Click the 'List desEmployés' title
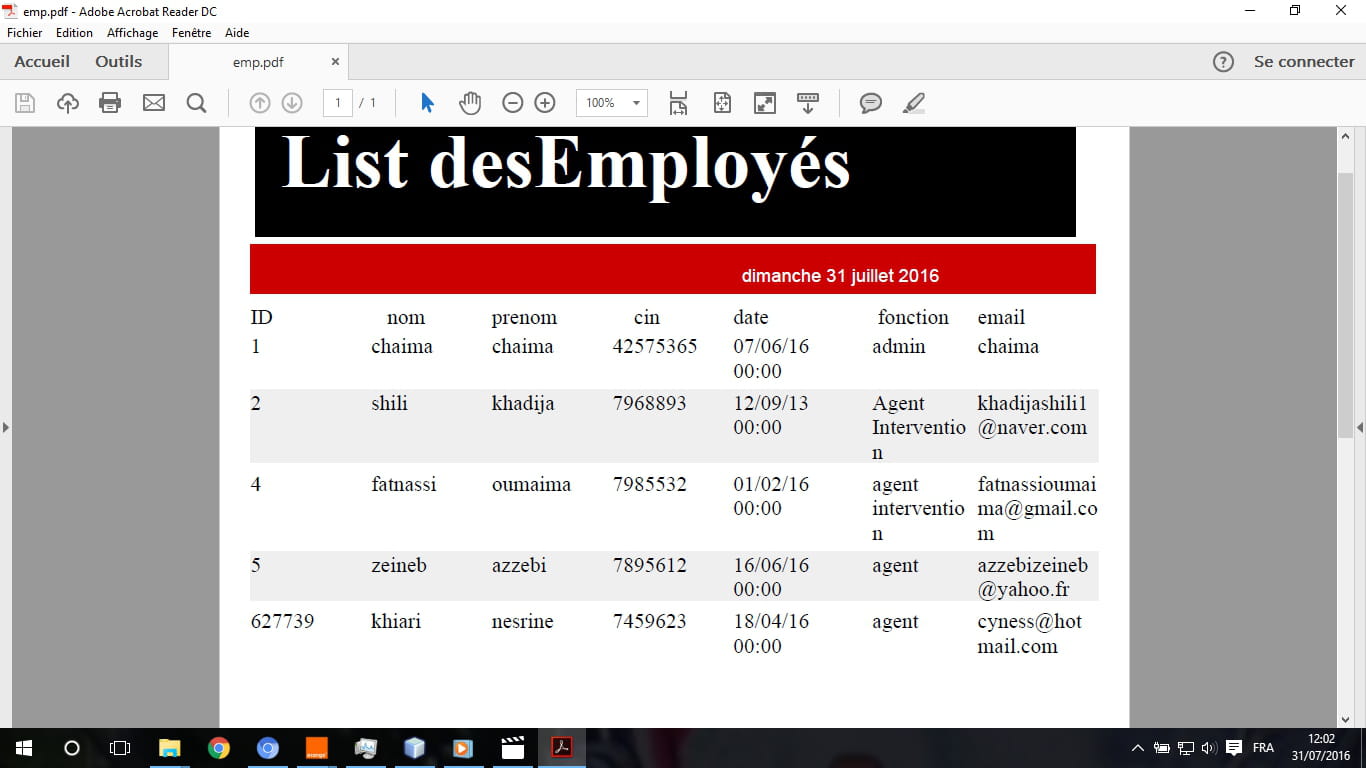 pos(566,165)
